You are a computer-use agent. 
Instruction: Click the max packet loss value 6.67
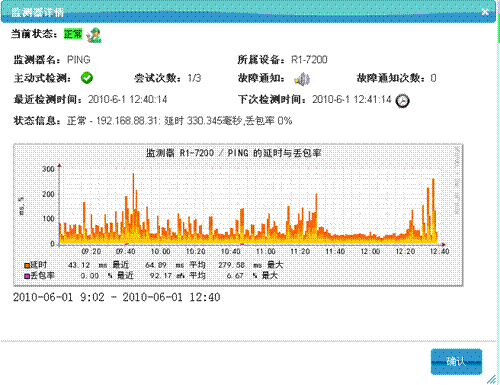[235, 276]
